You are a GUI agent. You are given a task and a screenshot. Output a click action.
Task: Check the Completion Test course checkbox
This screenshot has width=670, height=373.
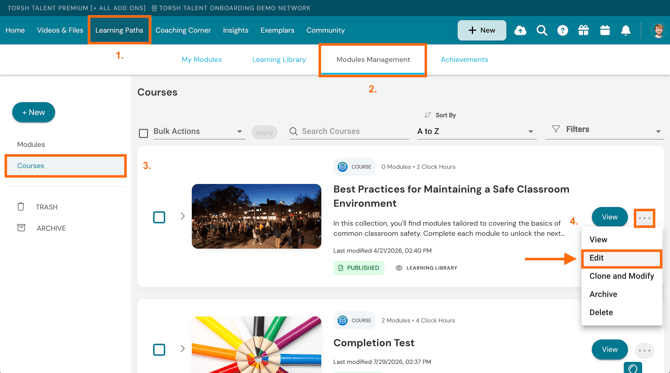pos(159,350)
